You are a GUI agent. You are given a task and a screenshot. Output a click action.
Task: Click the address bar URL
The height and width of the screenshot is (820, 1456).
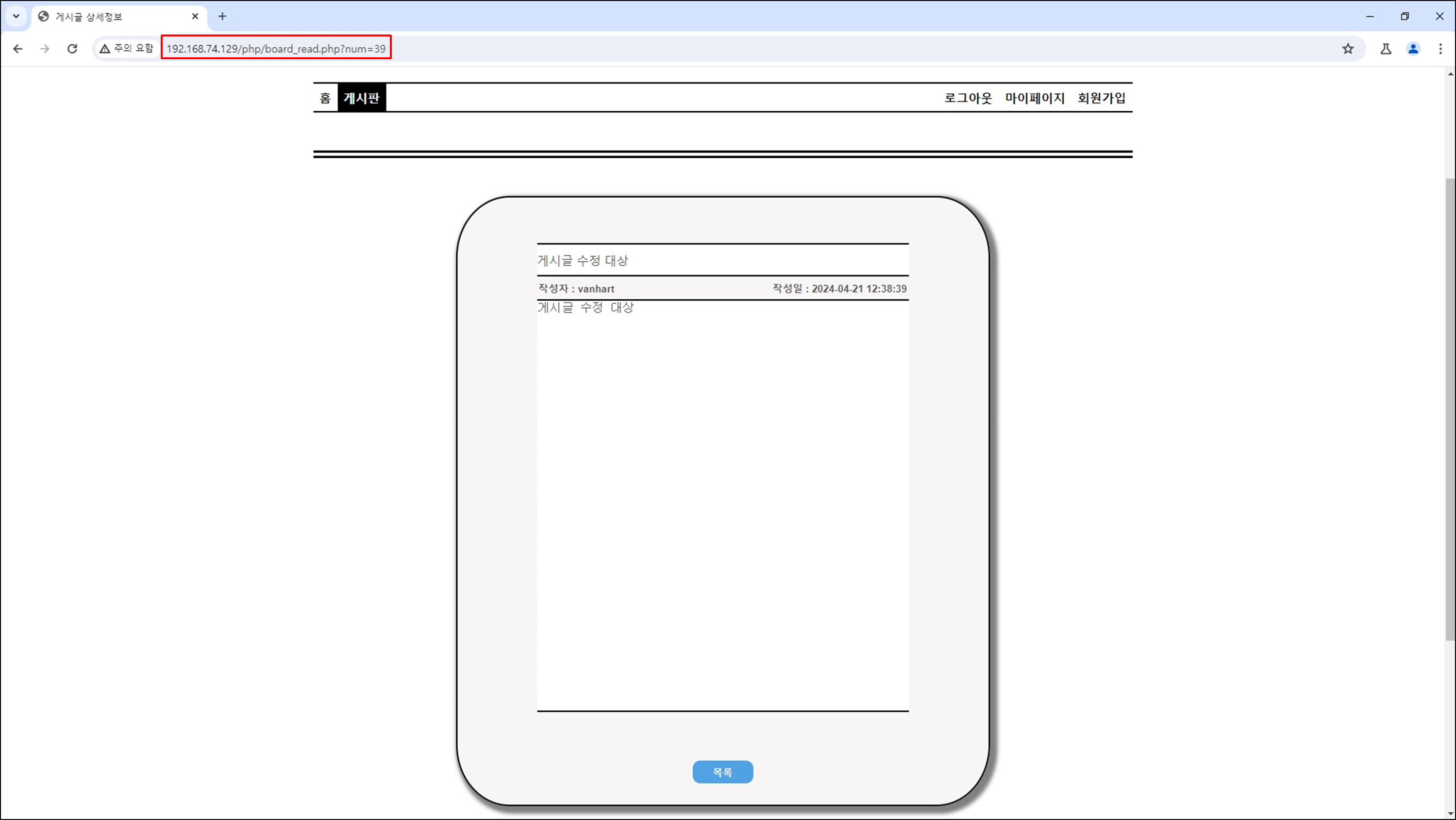[276, 49]
